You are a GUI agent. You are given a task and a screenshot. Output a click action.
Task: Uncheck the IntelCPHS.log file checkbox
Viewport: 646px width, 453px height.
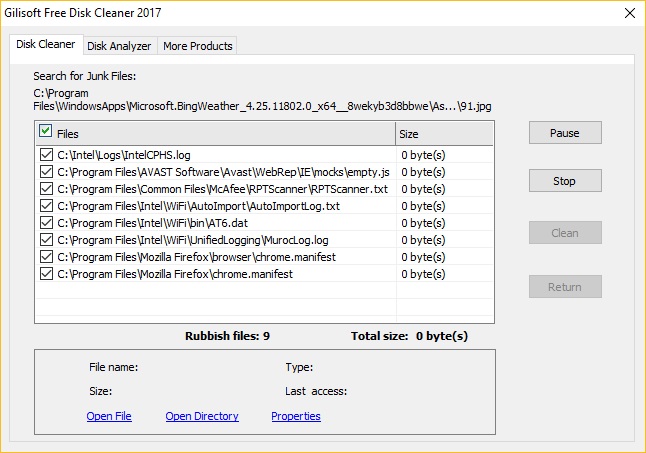tap(47, 155)
